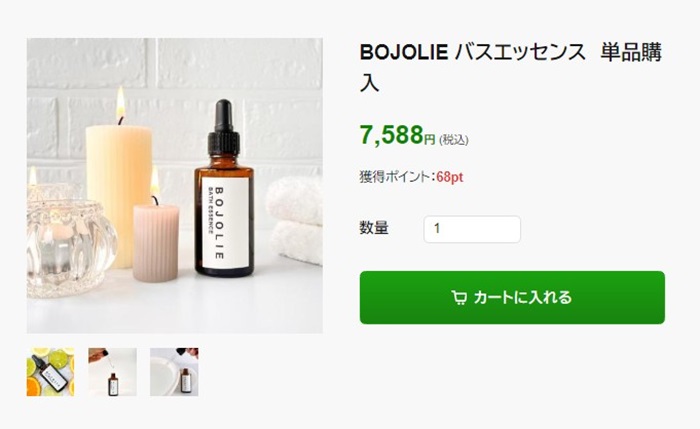This screenshot has width=700, height=429.
Task: Click the black dropper cap of bottle
Action: click(224, 128)
